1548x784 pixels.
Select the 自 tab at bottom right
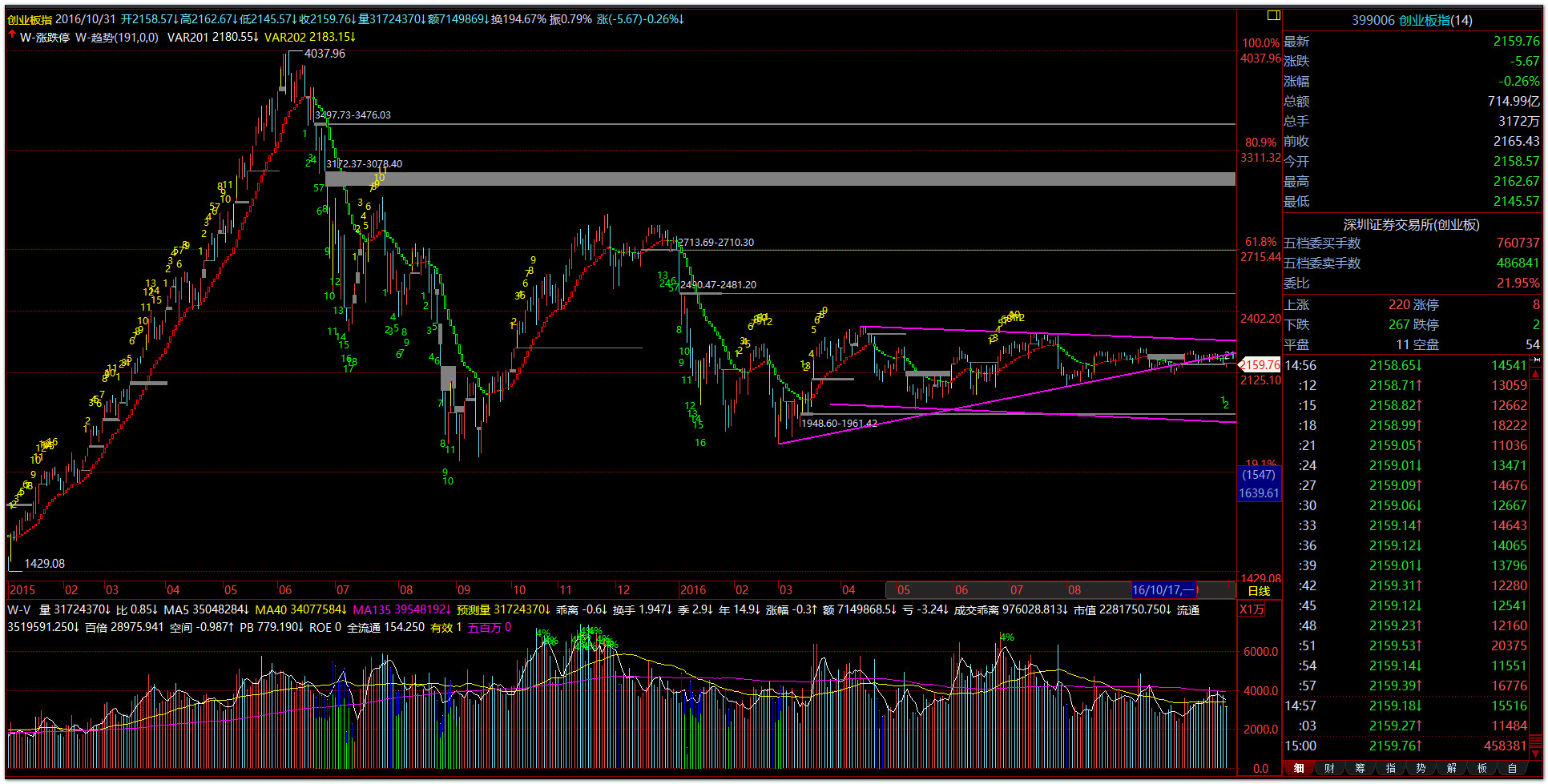click(1512, 768)
